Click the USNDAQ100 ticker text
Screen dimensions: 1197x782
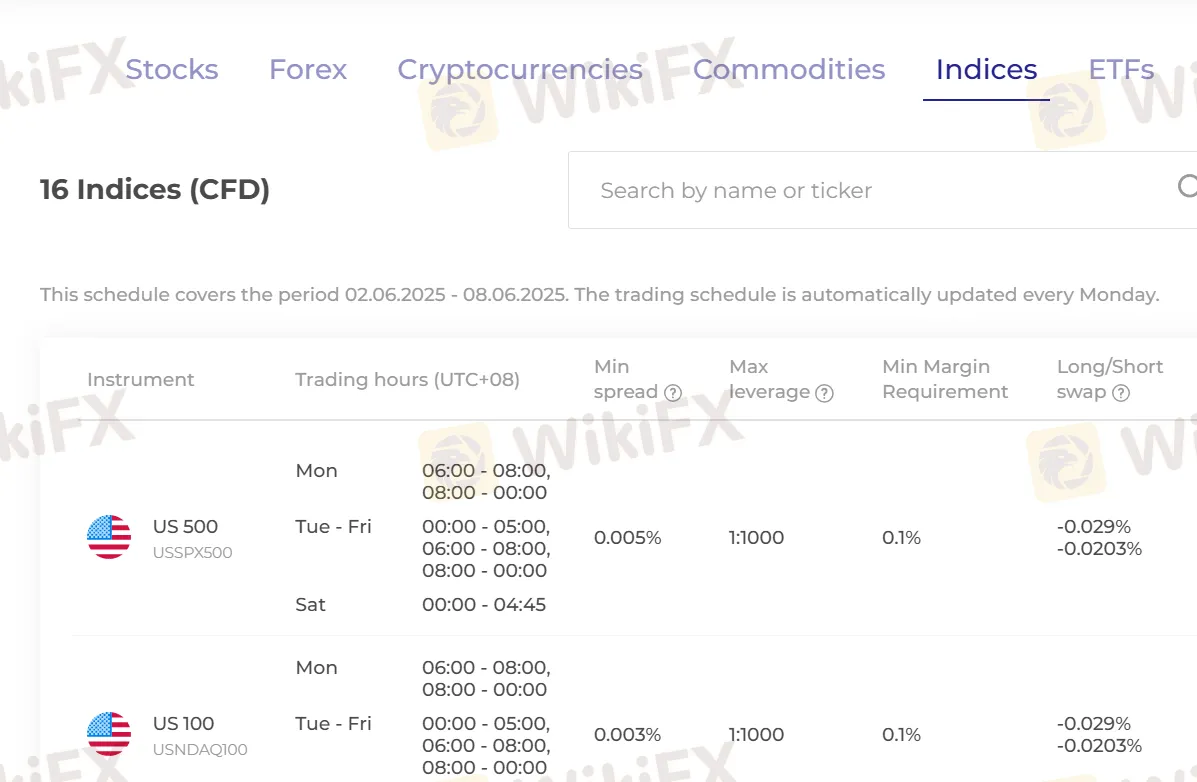pyautogui.click(x=200, y=749)
